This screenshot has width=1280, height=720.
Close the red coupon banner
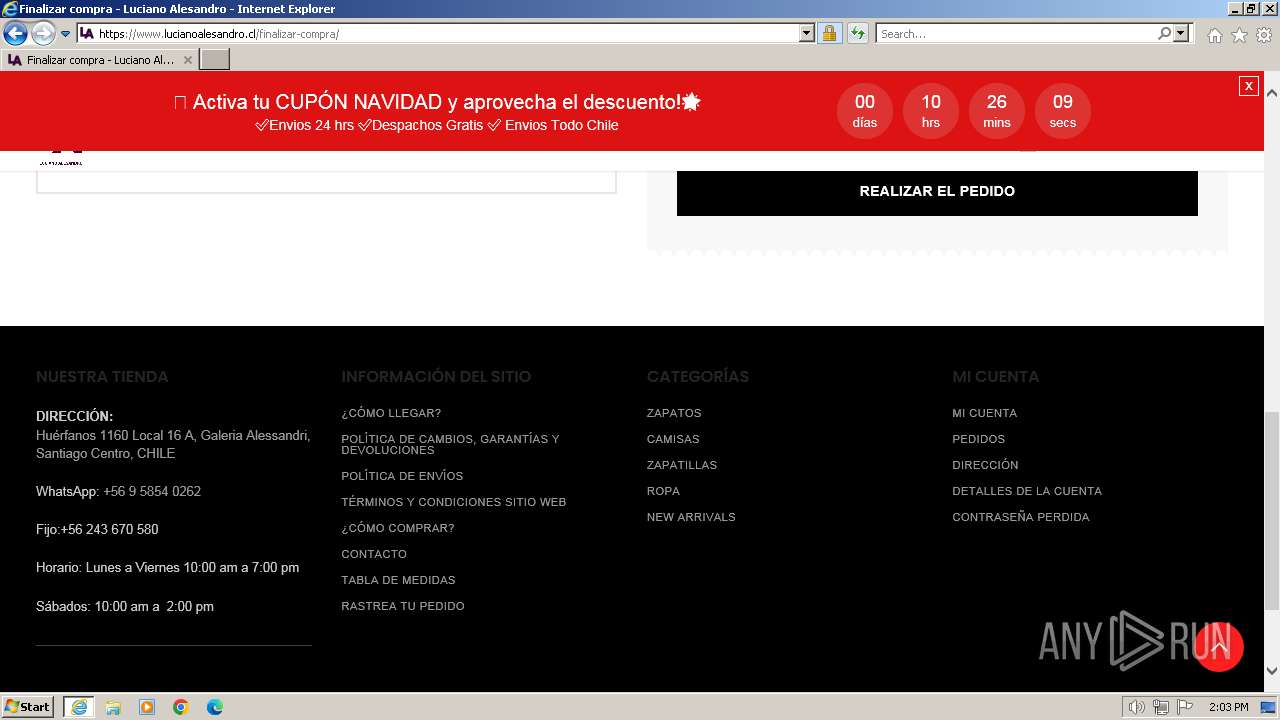tap(1248, 86)
